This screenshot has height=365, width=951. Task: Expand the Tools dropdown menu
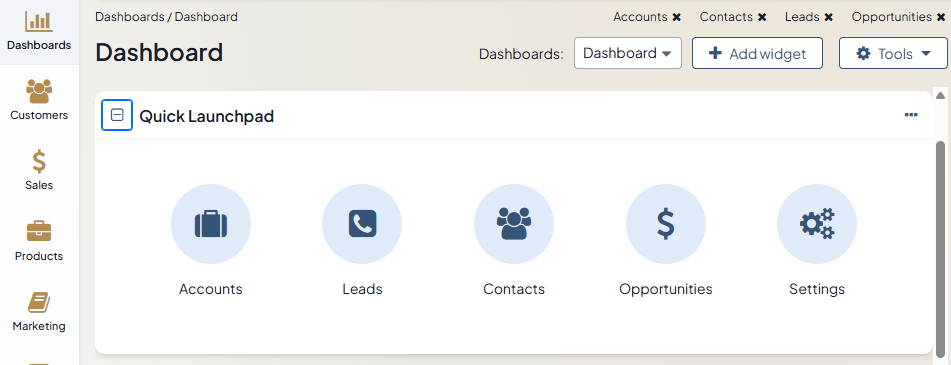click(x=893, y=53)
